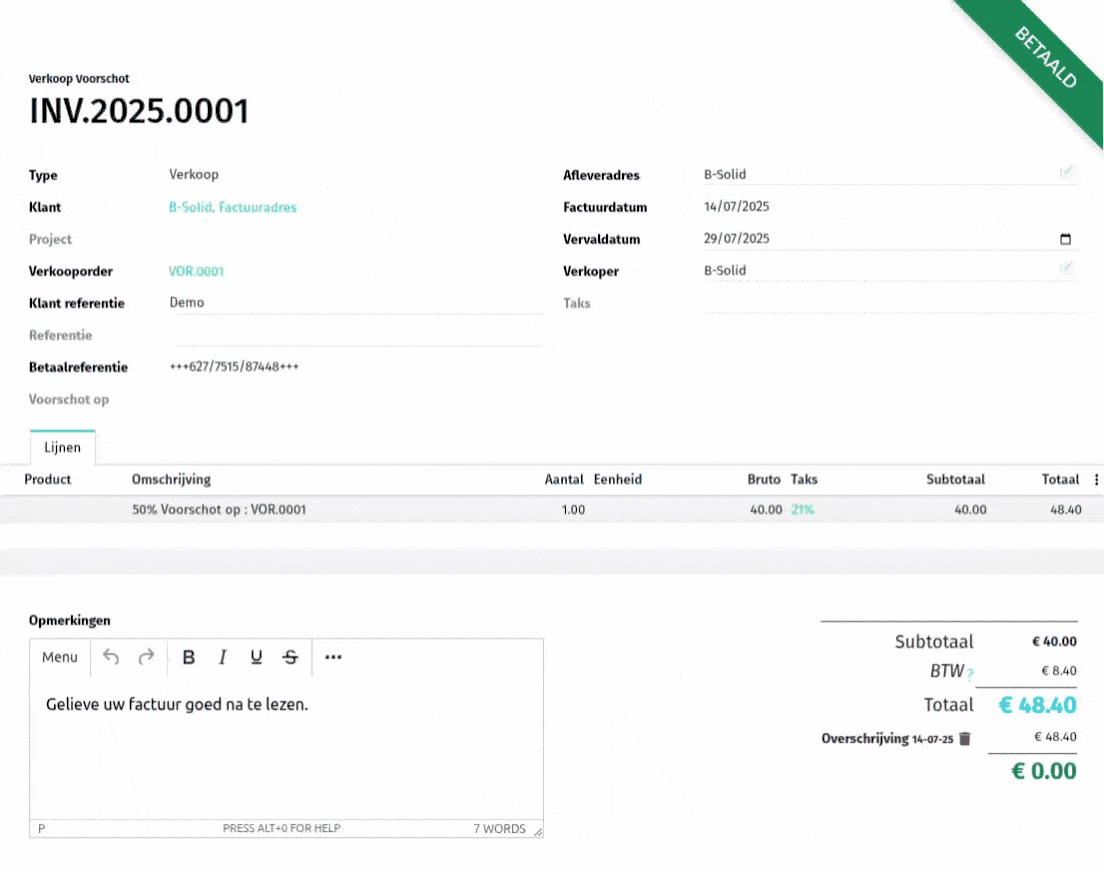
Task: Click the line total cell 48.40
Action: (1066, 509)
